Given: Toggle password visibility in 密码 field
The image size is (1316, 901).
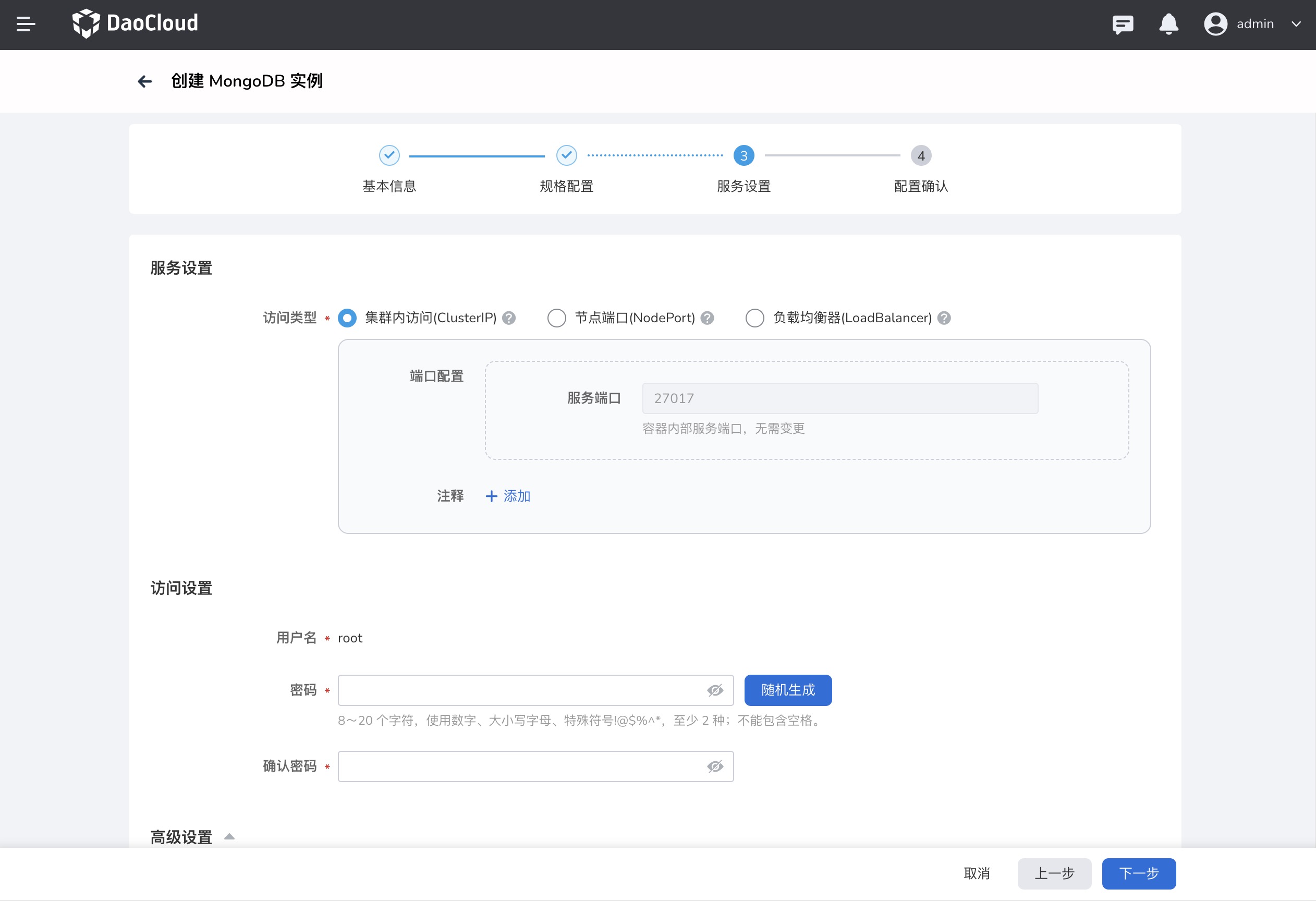Looking at the screenshot, I should click(x=715, y=690).
